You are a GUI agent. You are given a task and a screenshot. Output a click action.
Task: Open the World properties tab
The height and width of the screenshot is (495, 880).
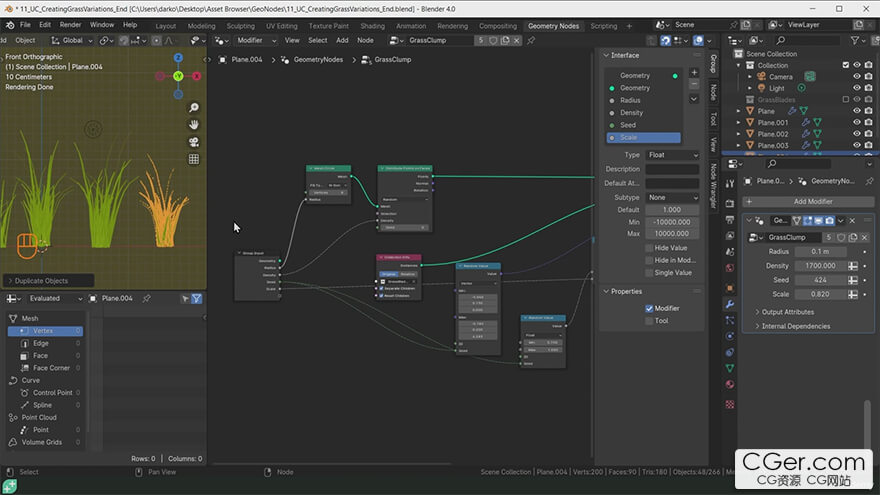(730, 268)
